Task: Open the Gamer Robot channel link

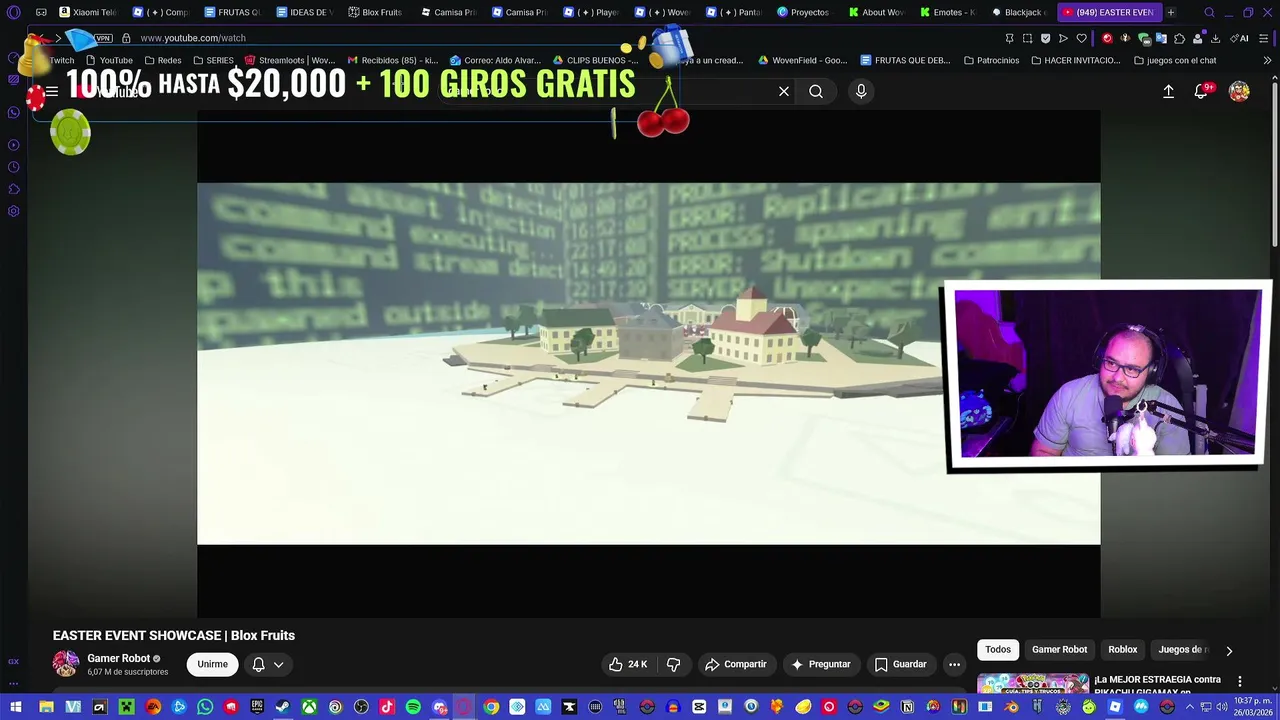Action: (x=118, y=658)
